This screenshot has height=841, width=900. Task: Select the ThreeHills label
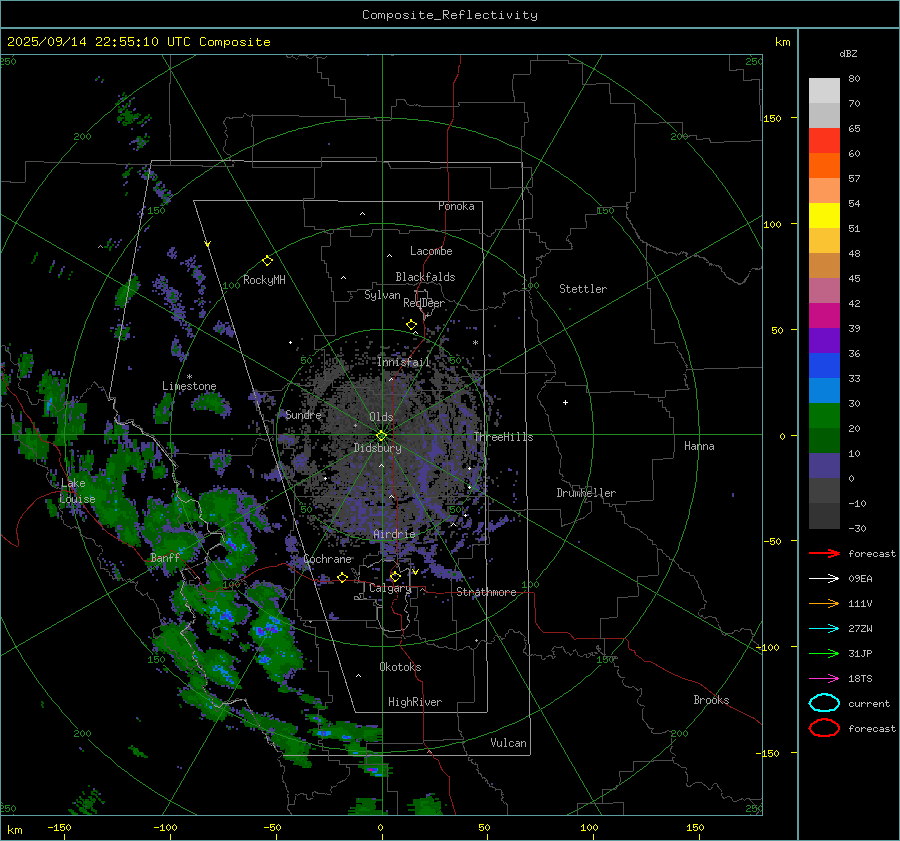coord(503,437)
